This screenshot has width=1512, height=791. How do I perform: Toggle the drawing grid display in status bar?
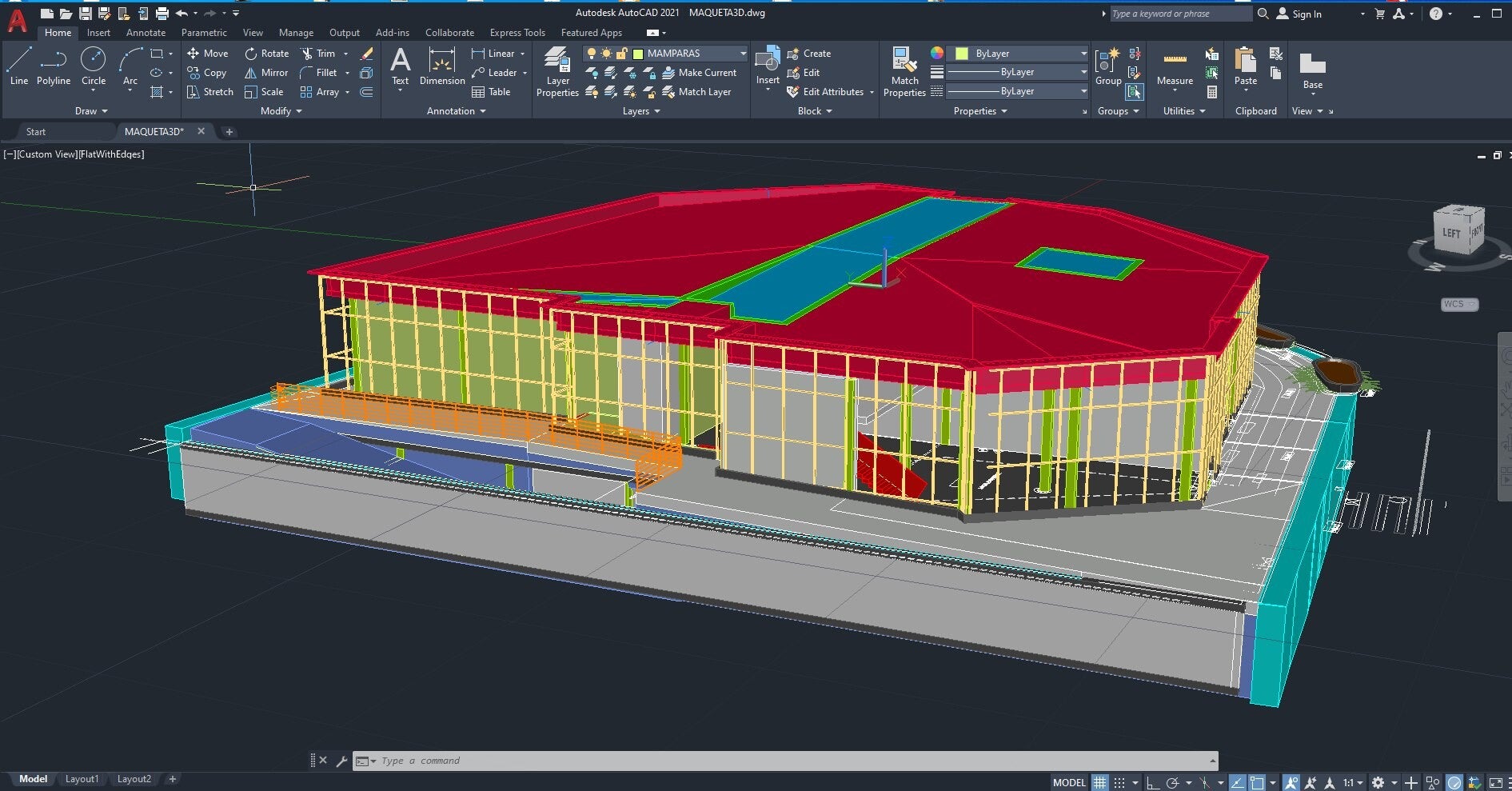1100,782
